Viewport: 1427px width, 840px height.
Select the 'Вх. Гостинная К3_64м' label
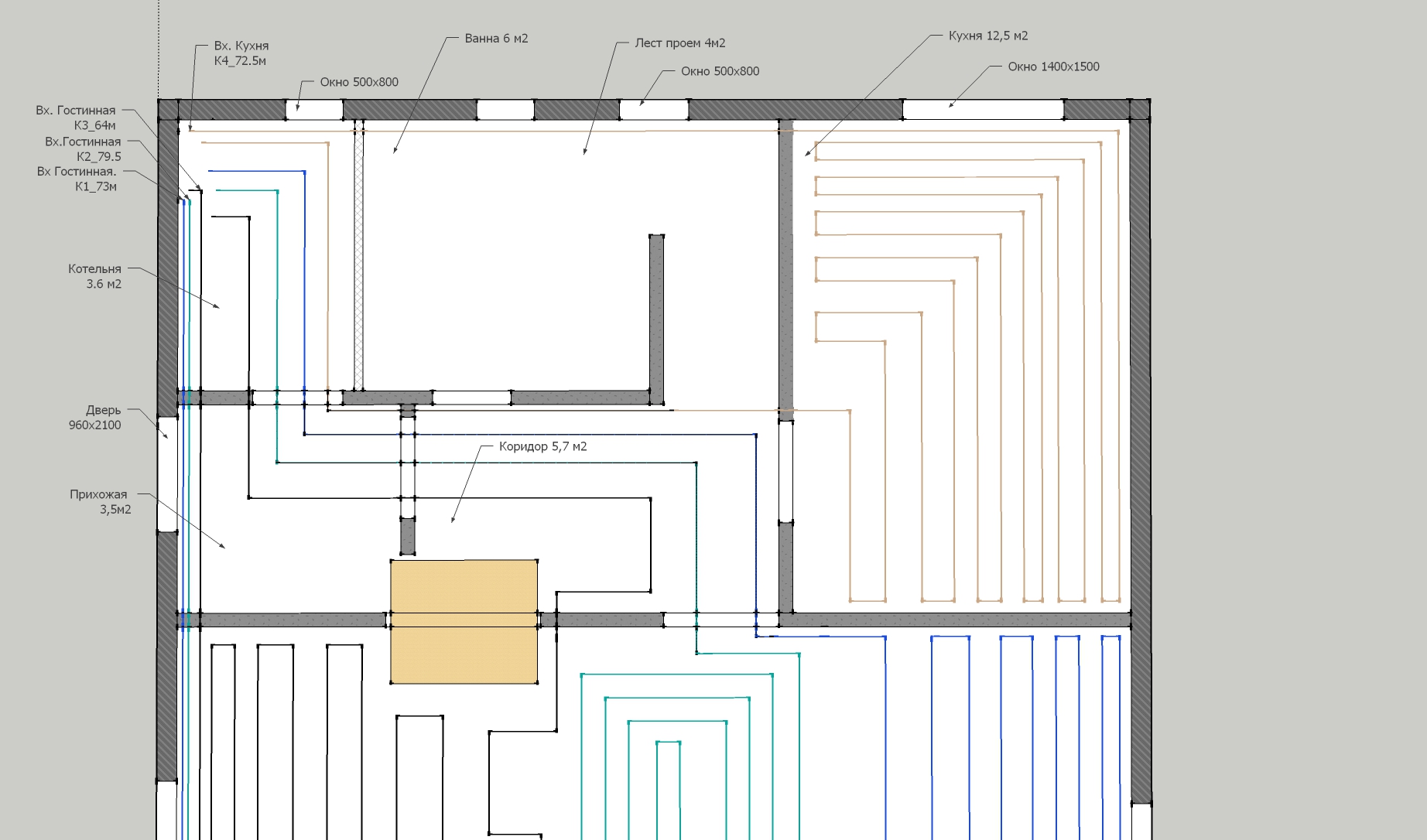(76, 118)
